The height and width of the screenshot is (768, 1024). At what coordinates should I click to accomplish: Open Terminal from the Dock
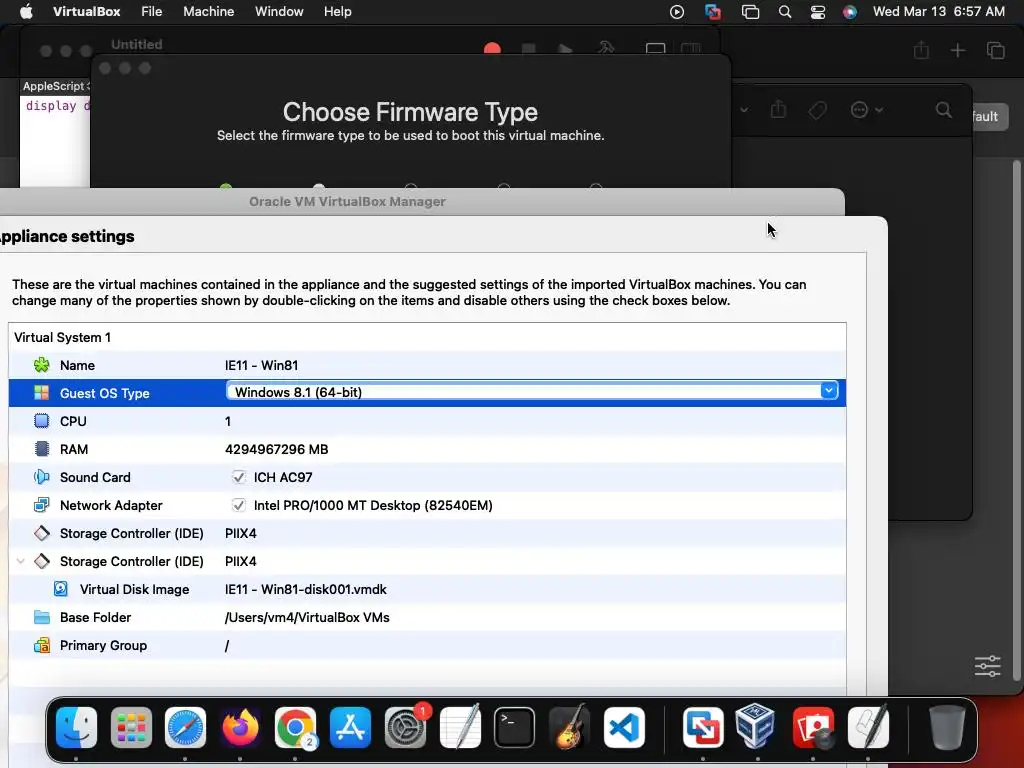click(x=514, y=727)
